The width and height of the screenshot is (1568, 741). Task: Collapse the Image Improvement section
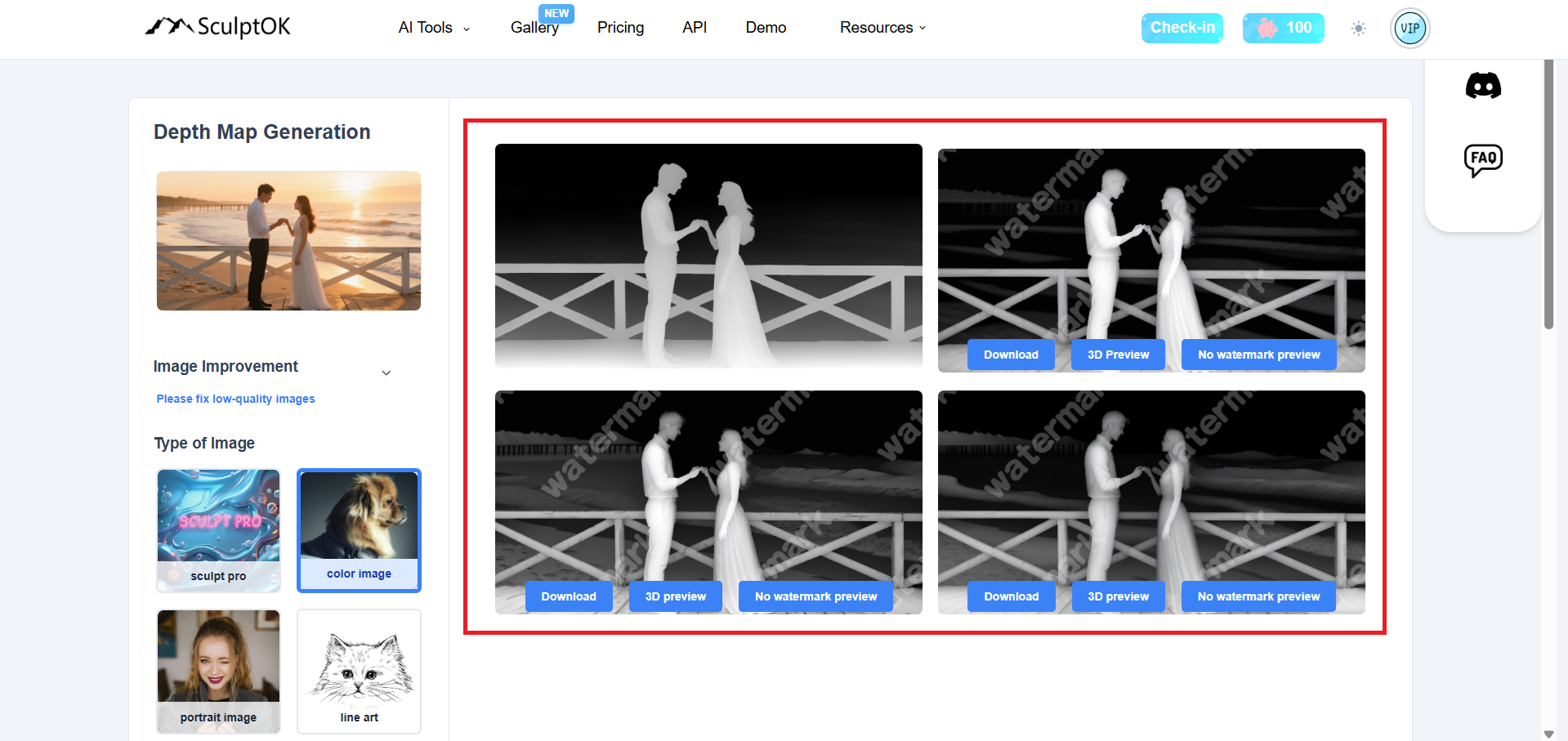[386, 372]
